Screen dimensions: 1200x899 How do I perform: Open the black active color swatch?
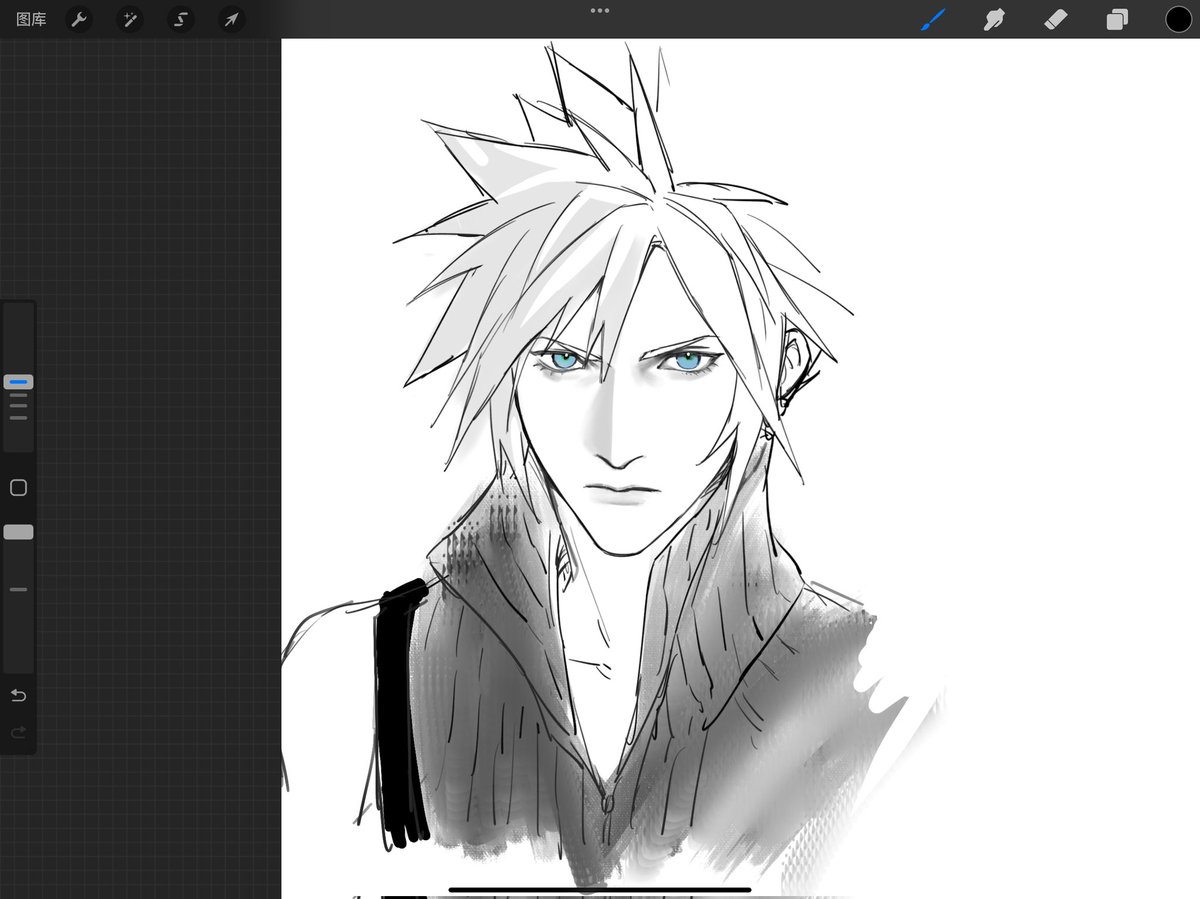tap(1178, 19)
